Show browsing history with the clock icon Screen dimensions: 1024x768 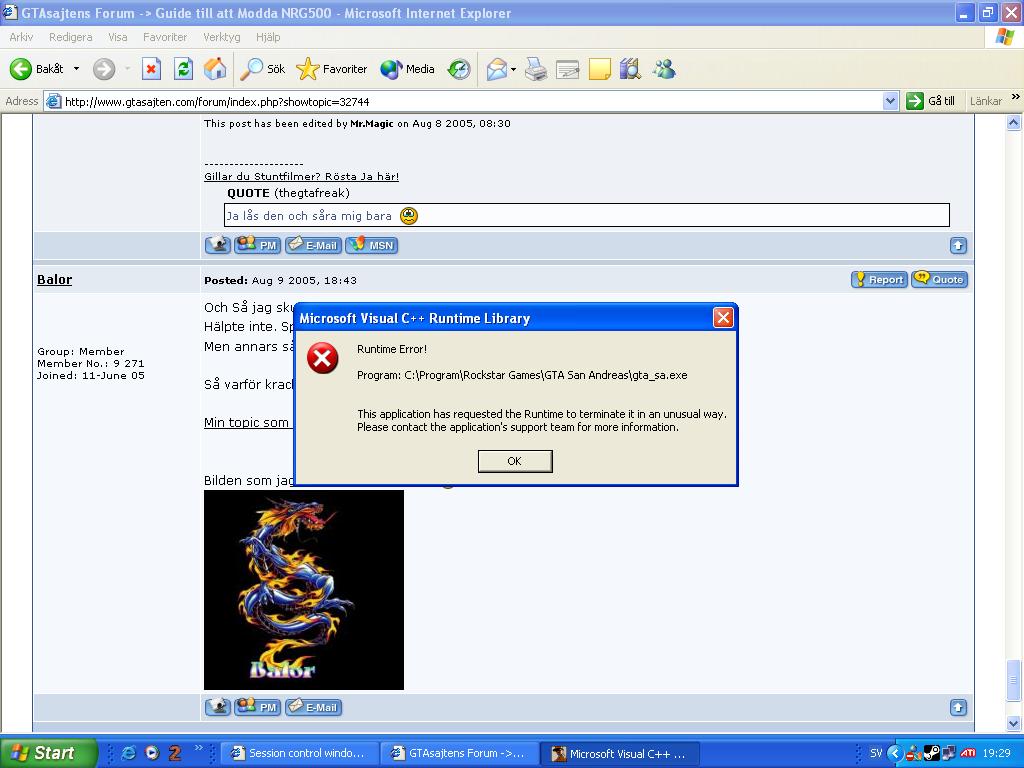click(459, 69)
